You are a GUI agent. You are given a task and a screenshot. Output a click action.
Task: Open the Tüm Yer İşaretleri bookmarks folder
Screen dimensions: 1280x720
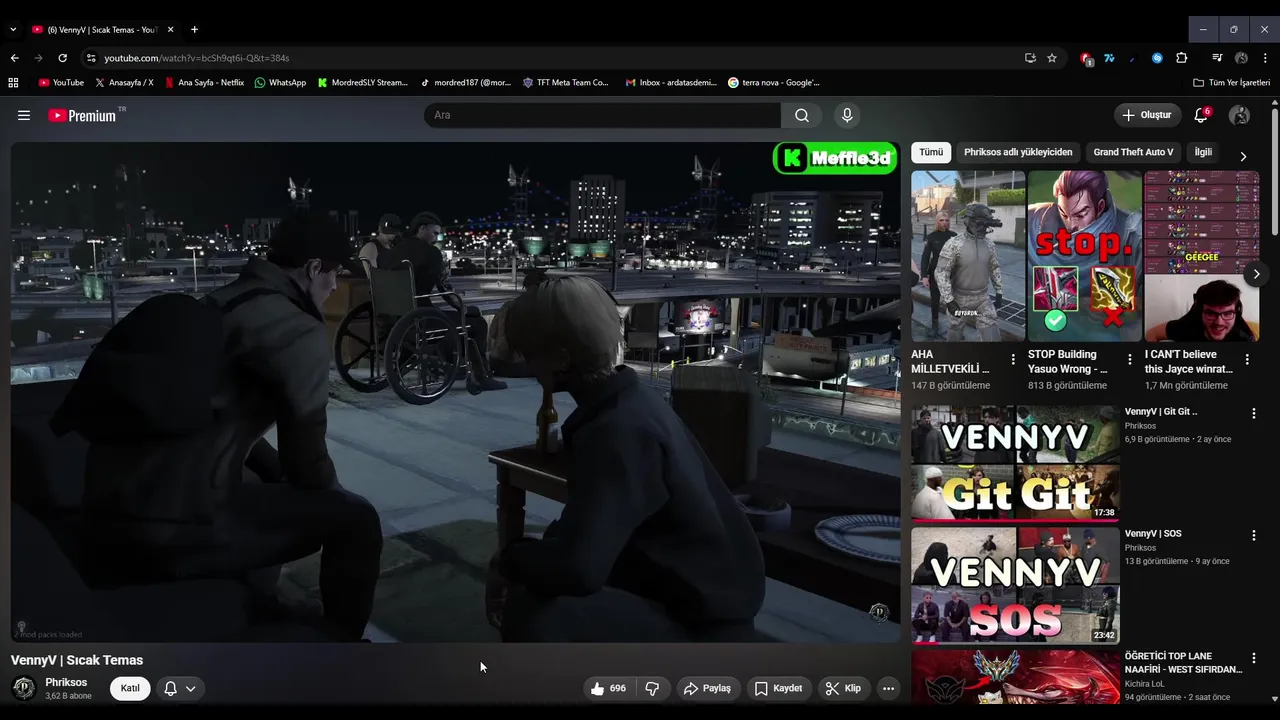[1232, 82]
